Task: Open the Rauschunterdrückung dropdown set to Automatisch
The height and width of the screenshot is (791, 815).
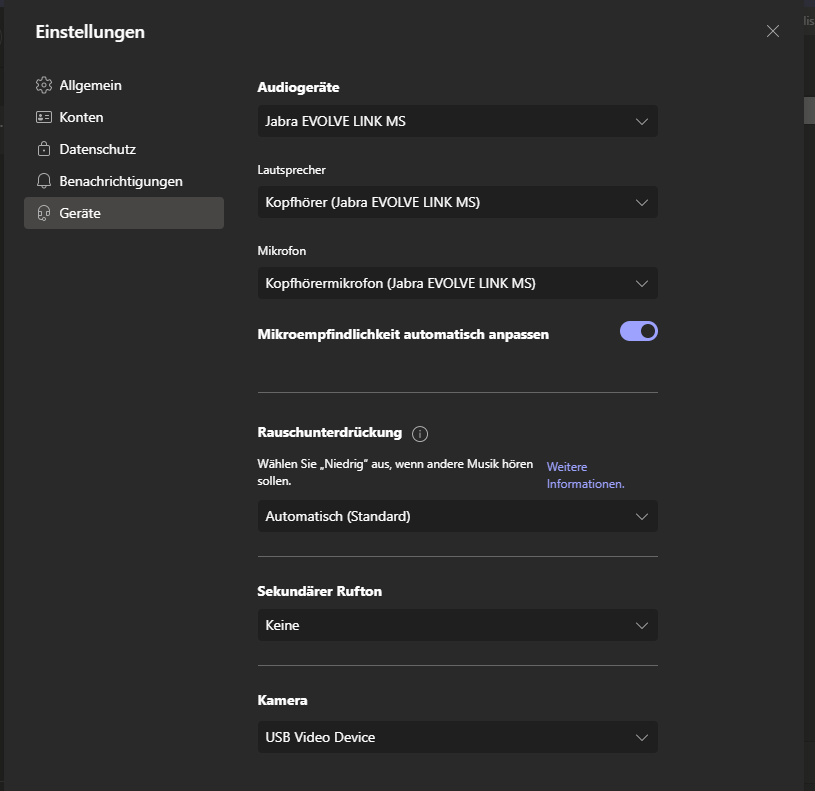Action: 457,516
